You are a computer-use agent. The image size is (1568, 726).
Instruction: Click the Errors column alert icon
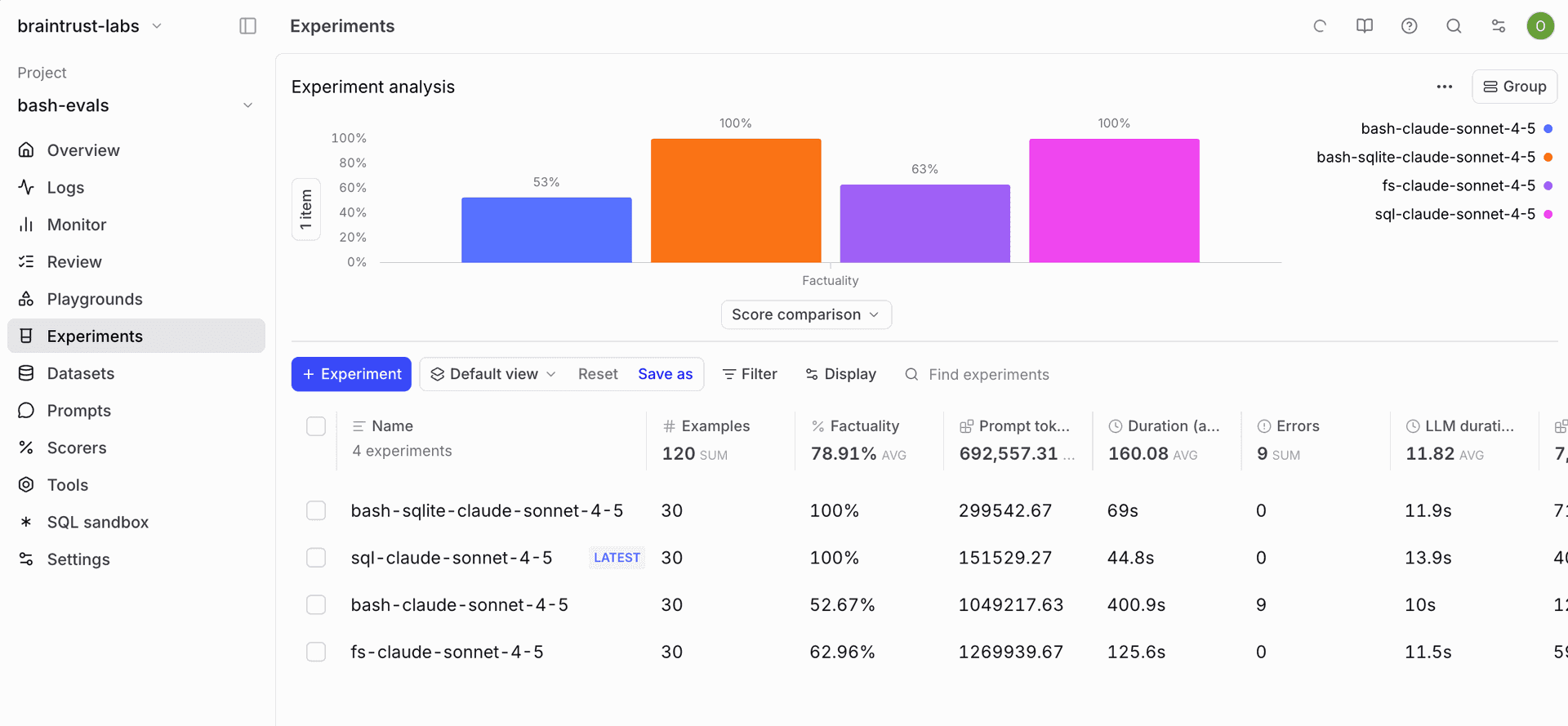[x=1263, y=426]
